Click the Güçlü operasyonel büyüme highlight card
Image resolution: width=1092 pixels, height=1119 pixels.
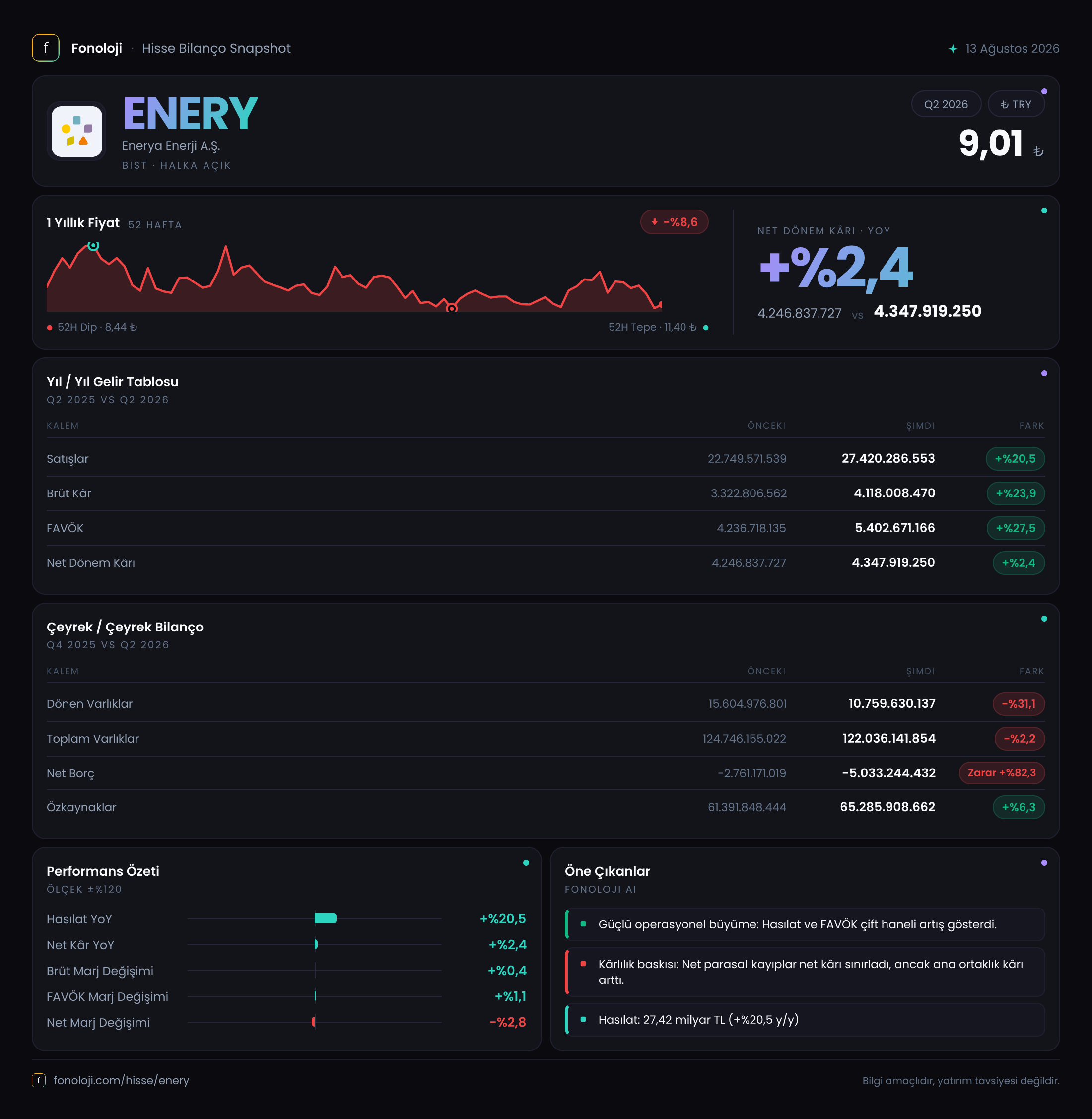[805, 924]
